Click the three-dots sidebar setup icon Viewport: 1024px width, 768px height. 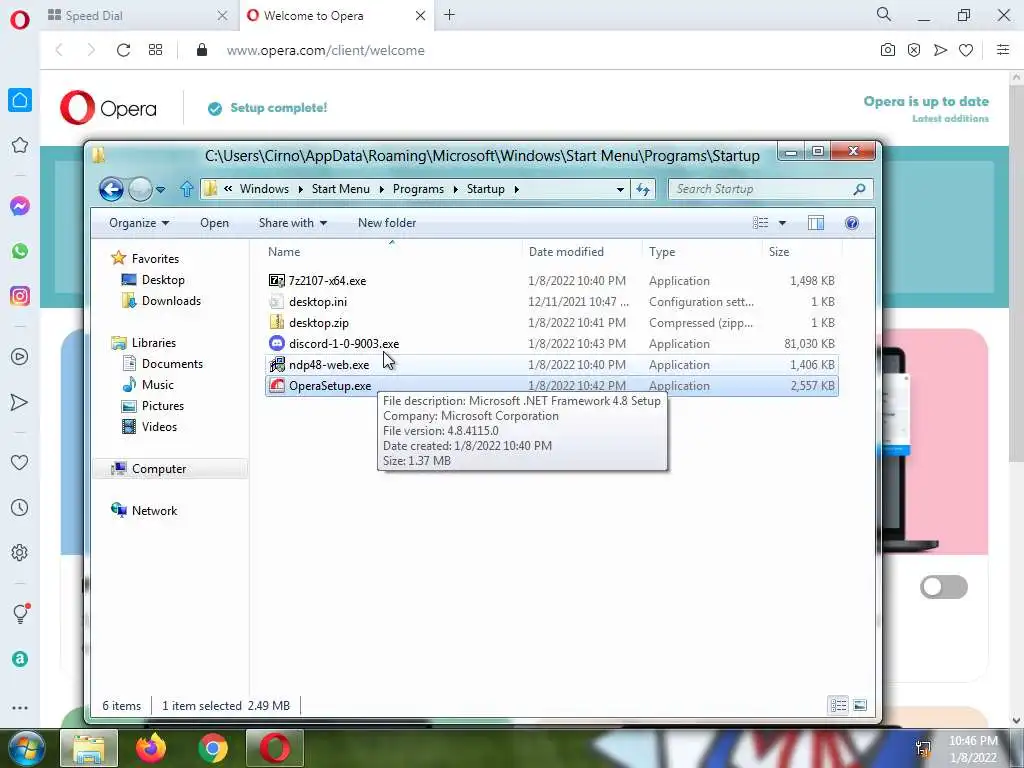pos(20,708)
